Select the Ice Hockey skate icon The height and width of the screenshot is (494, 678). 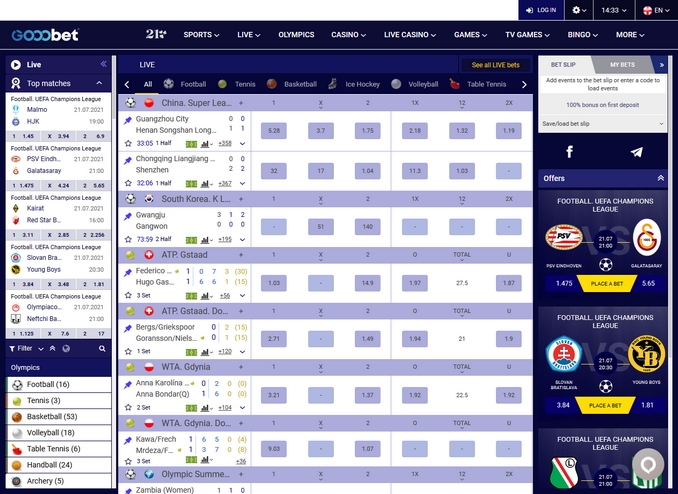[x=332, y=84]
